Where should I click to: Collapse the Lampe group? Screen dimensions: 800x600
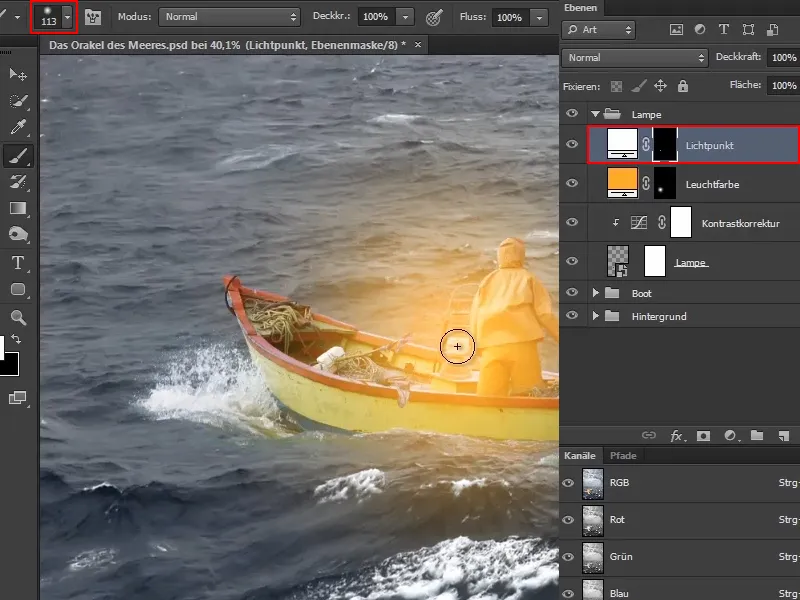coord(595,114)
